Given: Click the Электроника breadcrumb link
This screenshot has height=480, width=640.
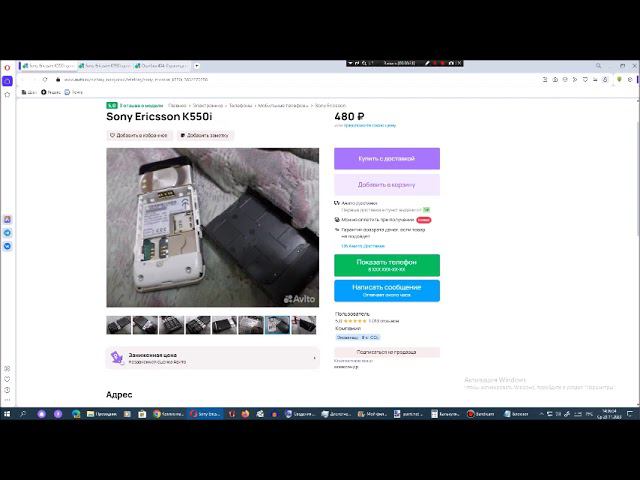Looking at the screenshot, I should (208, 106).
